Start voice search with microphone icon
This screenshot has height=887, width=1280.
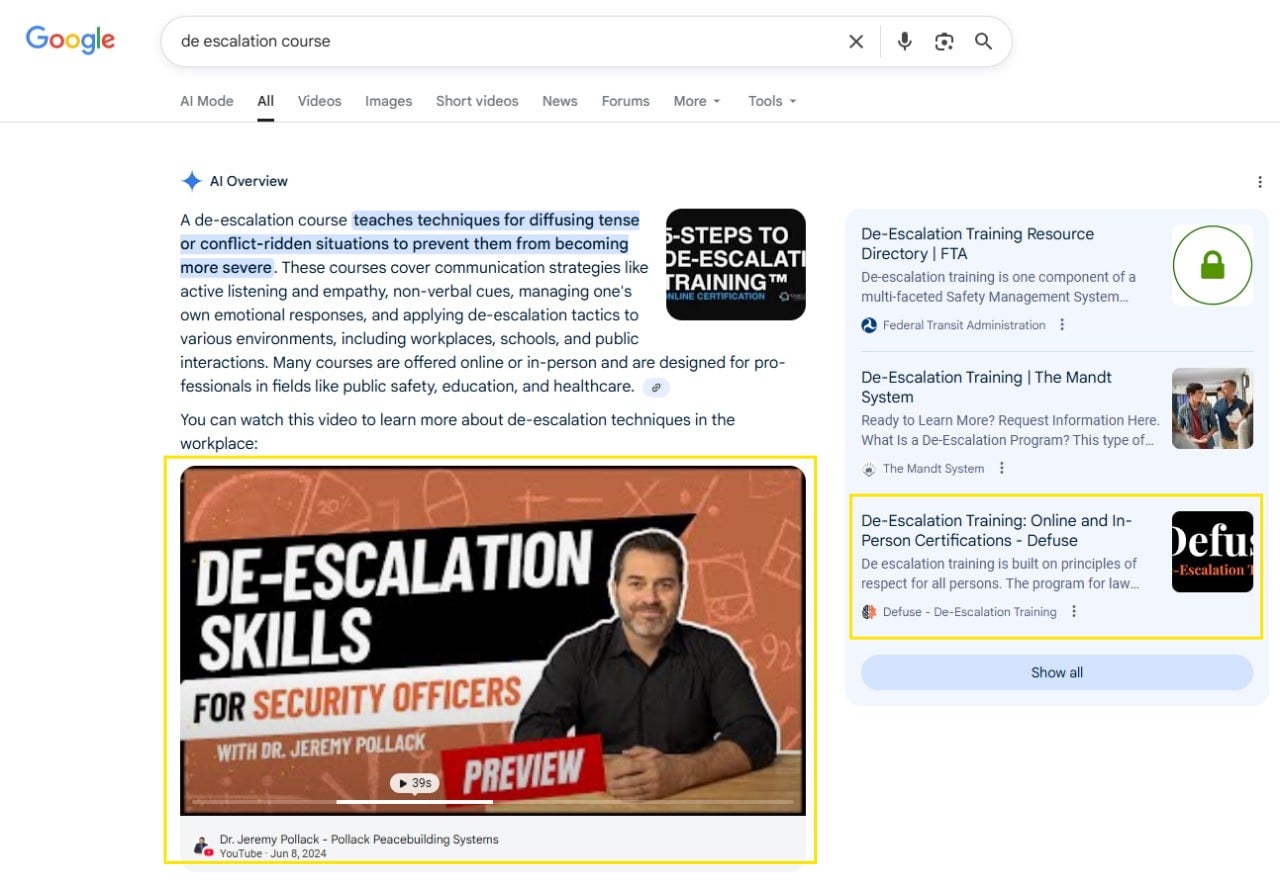[904, 41]
